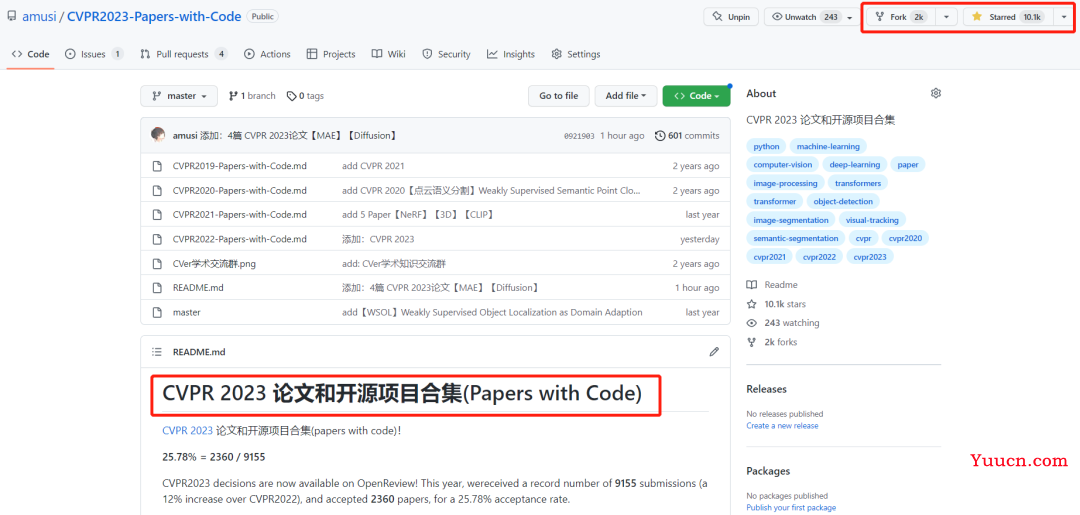Switch to the Code tab
Viewport: 1080px width, 515px height.
pos(31,54)
